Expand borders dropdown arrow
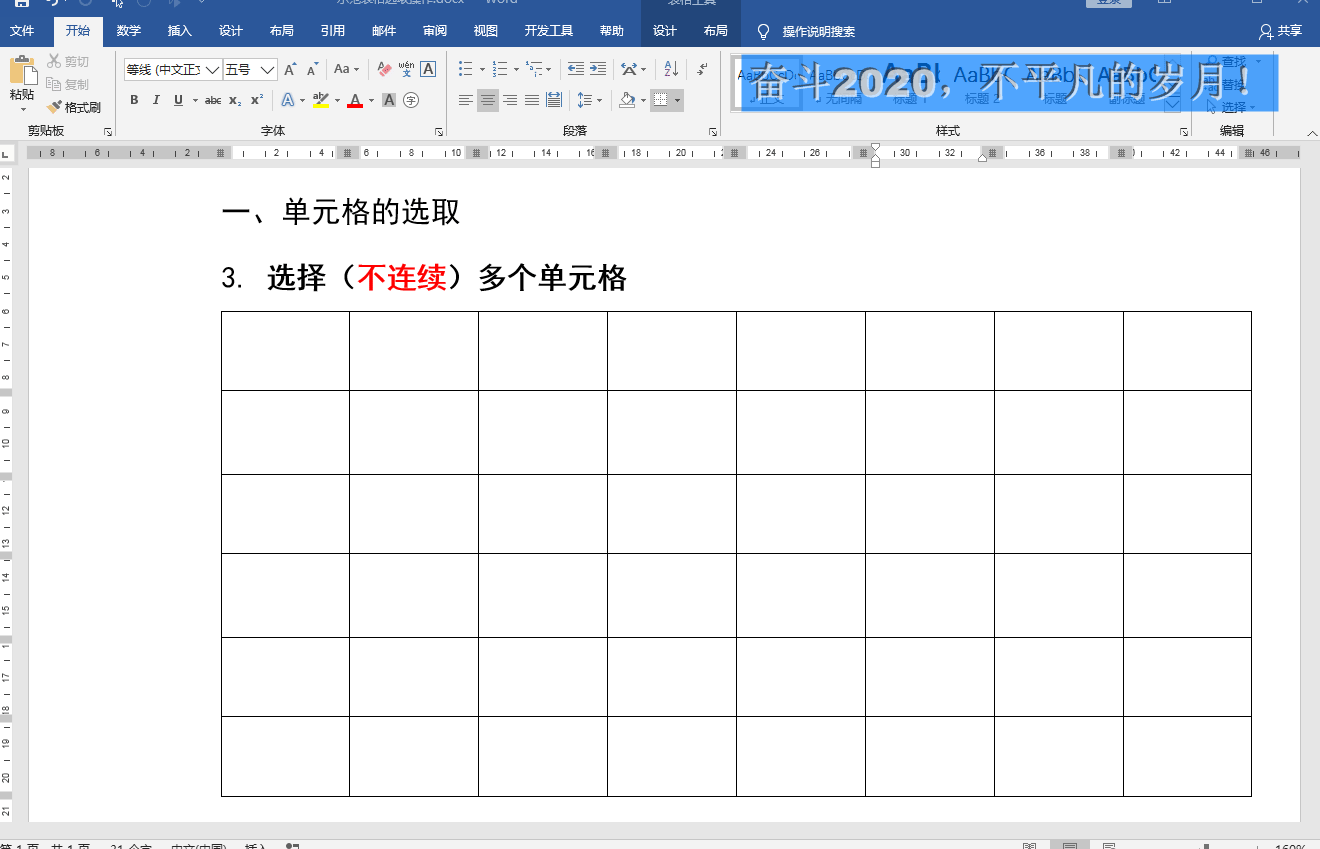This screenshot has height=849, width=1320. click(x=678, y=100)
